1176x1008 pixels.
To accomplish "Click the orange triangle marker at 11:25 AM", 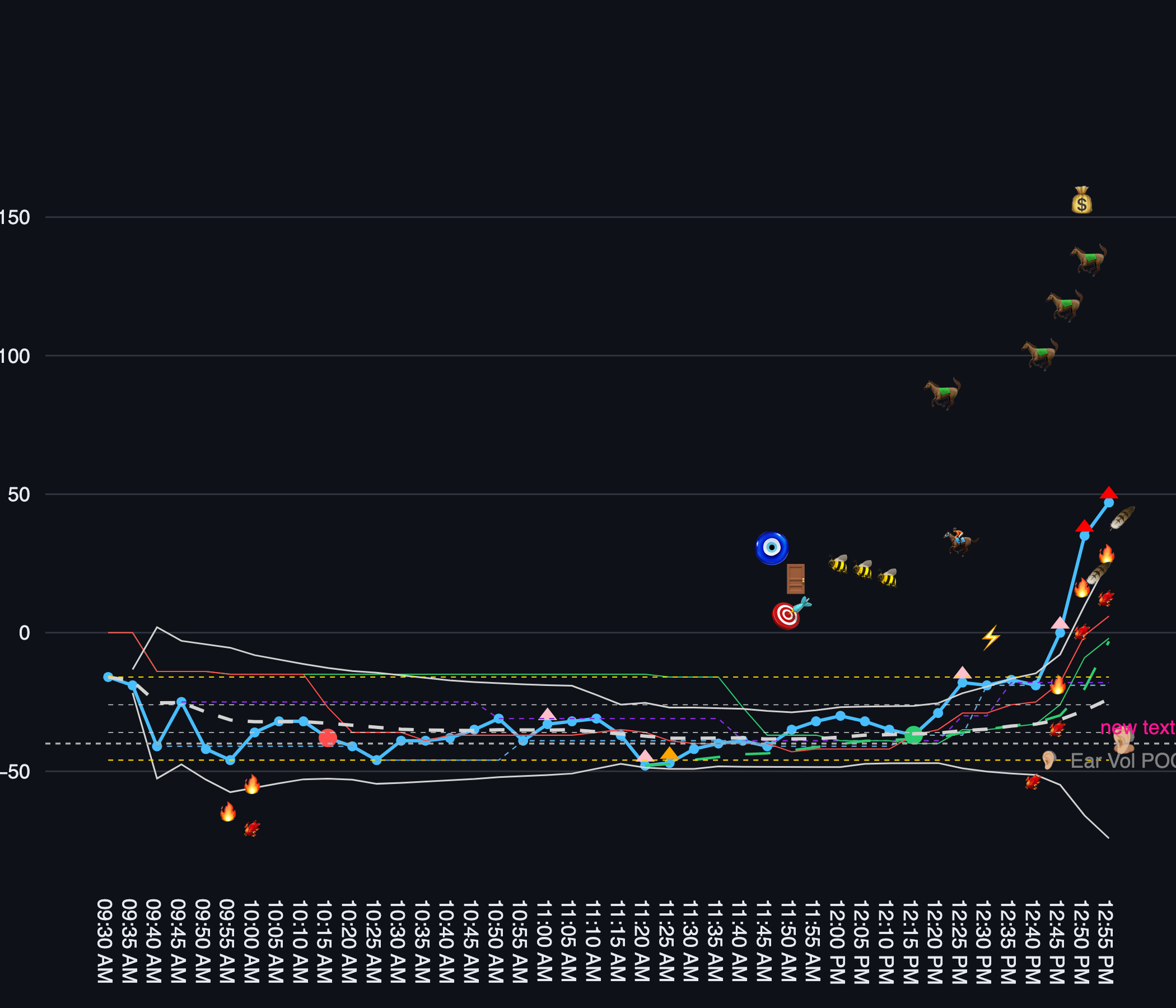I will pyautogui.click(x=669, y=754).
